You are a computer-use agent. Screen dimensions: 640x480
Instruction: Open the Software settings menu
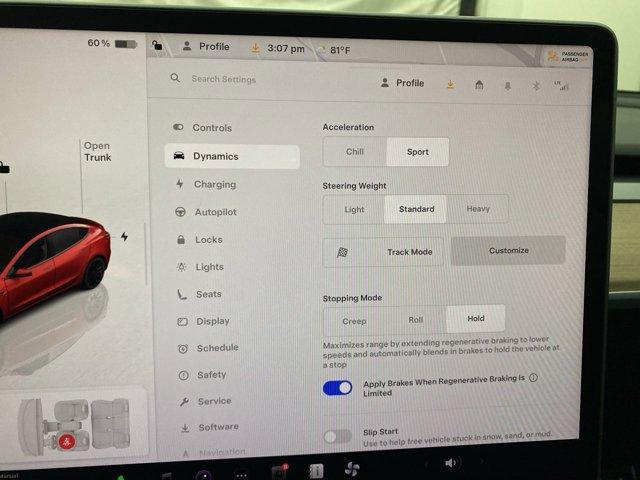[209, 427]
